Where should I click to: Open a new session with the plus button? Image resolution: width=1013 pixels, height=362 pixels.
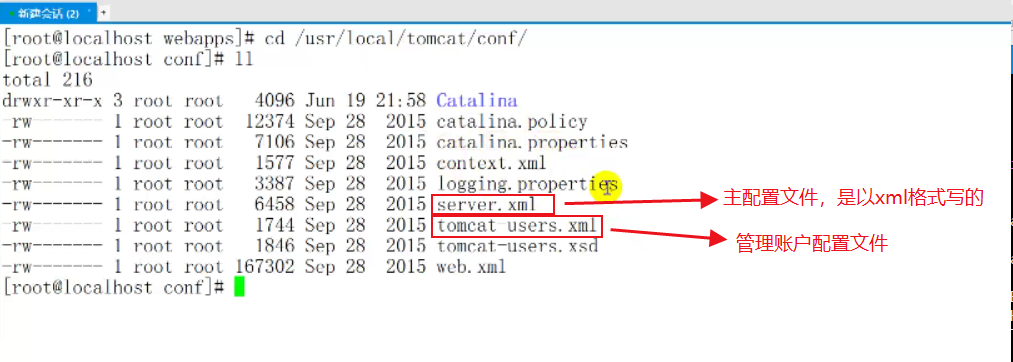tap(103, 12)
